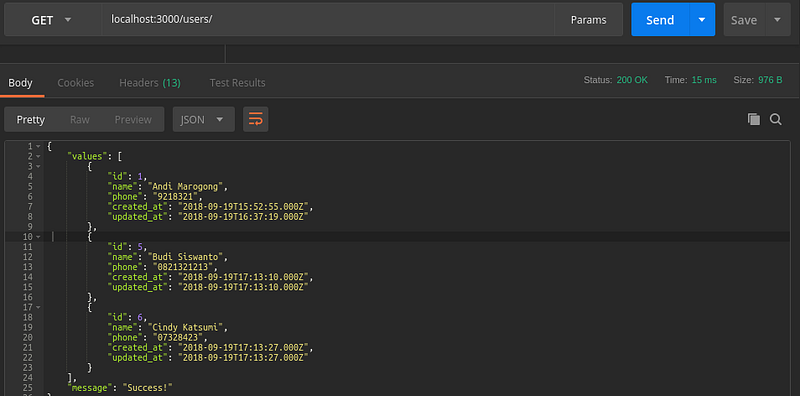Switch to the Body response tab
Viewport: 800px width, 396px height.
pyautogui.click(x=20, y=83)
